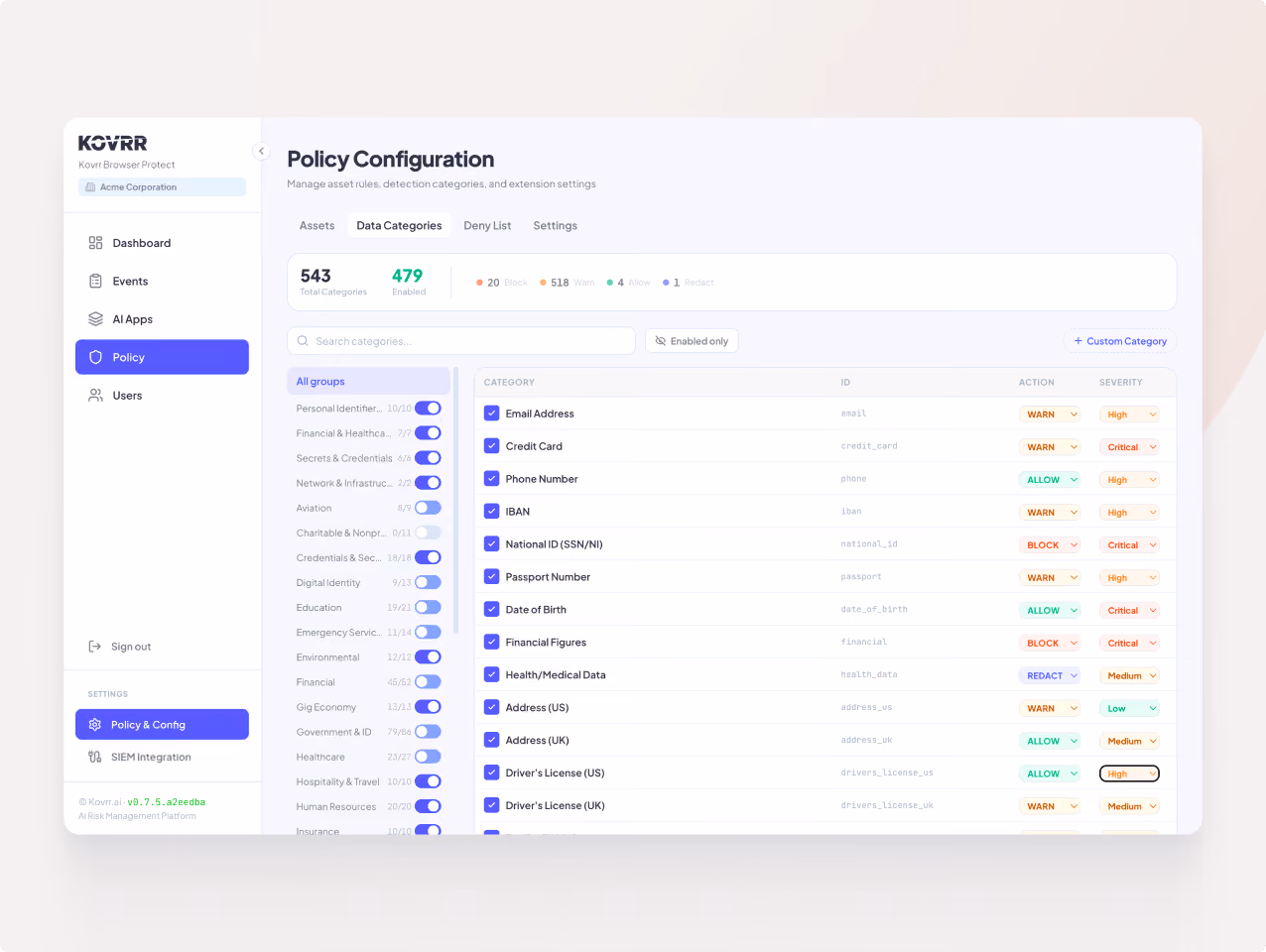Open Dashboard in the sidebar
The image size is (1266, 952).
point(162,243)
